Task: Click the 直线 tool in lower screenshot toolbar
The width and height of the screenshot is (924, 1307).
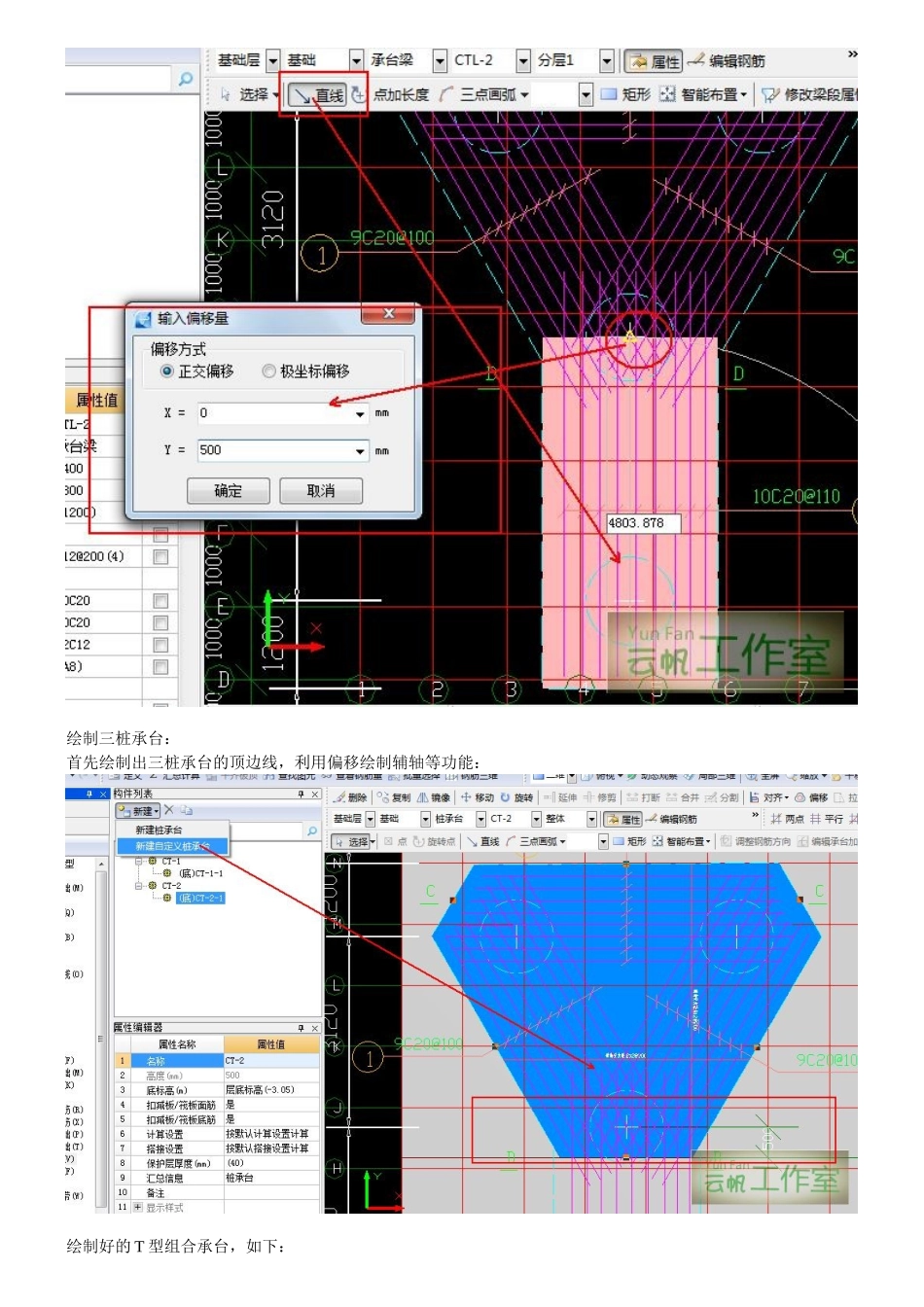Action: point(482,841)
